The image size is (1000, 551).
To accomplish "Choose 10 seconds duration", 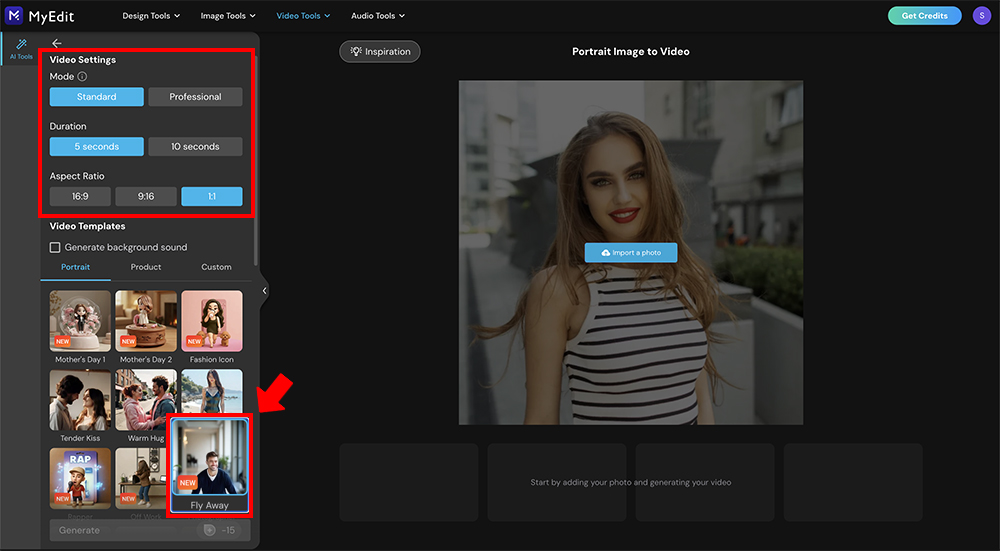I will [195, 147].
